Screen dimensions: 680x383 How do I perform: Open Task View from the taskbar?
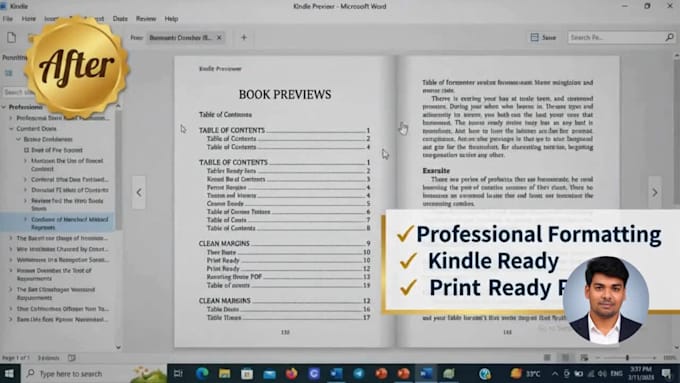point(178,373)
